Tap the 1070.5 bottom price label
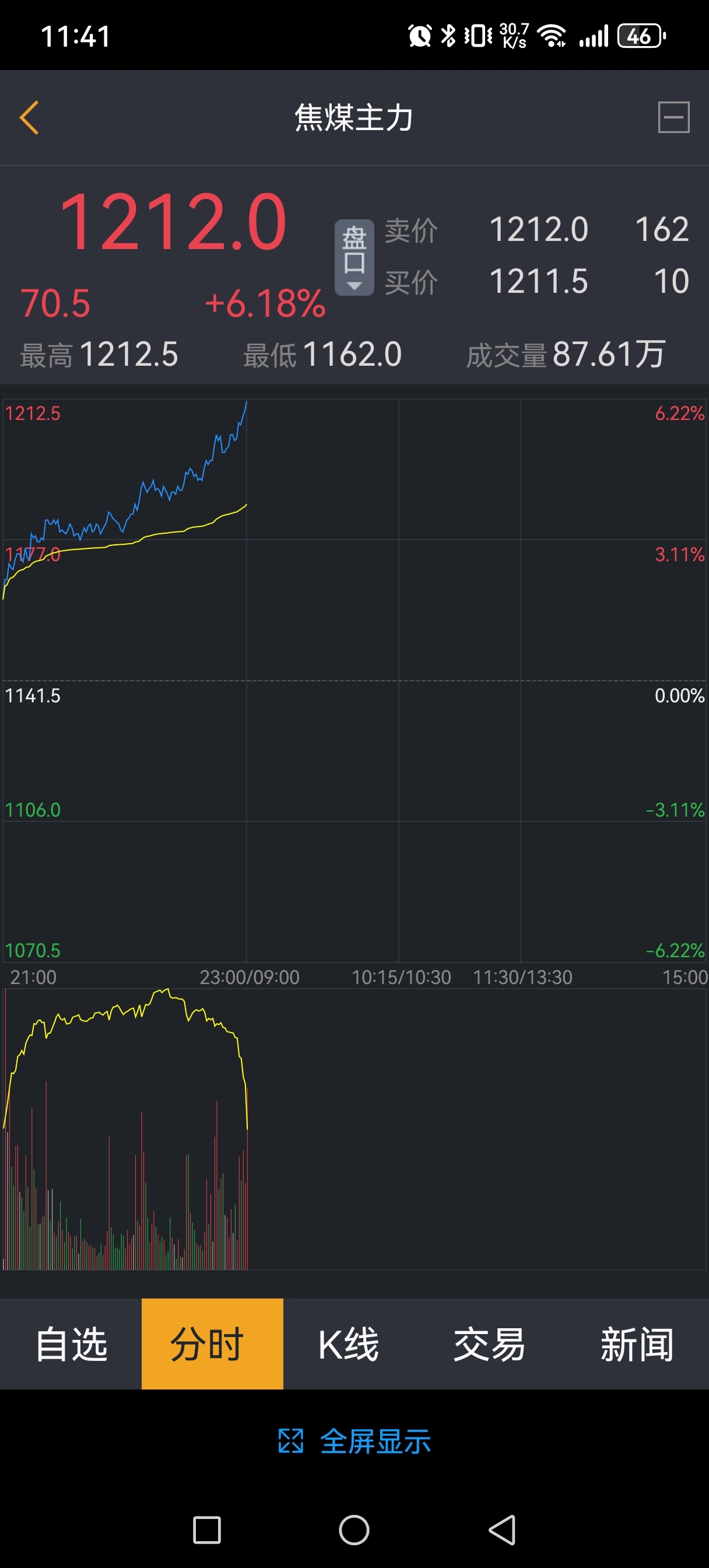Screen dimensions: 709x1568 33,951
